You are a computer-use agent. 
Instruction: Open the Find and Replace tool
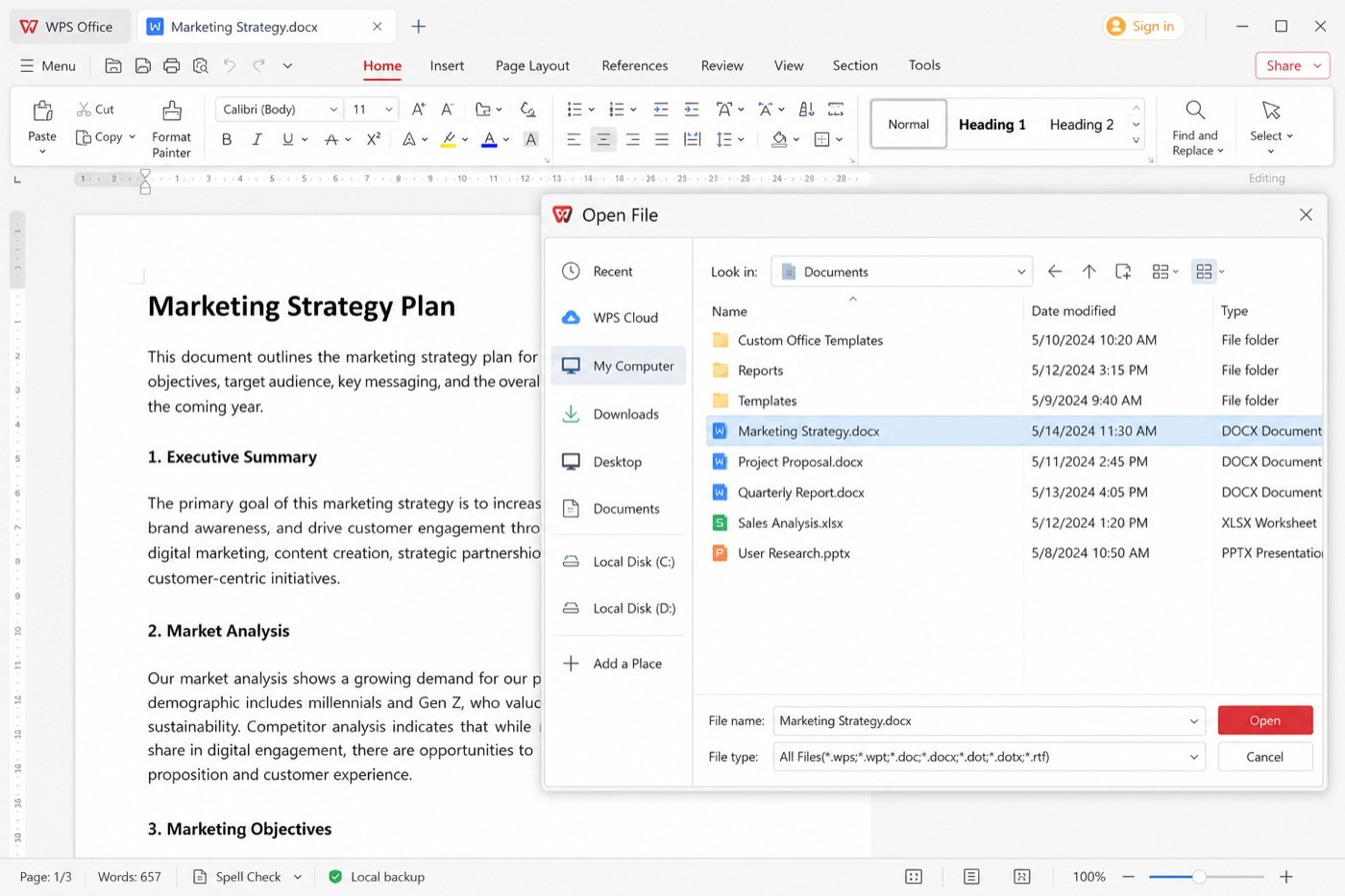click(1197, 128)
